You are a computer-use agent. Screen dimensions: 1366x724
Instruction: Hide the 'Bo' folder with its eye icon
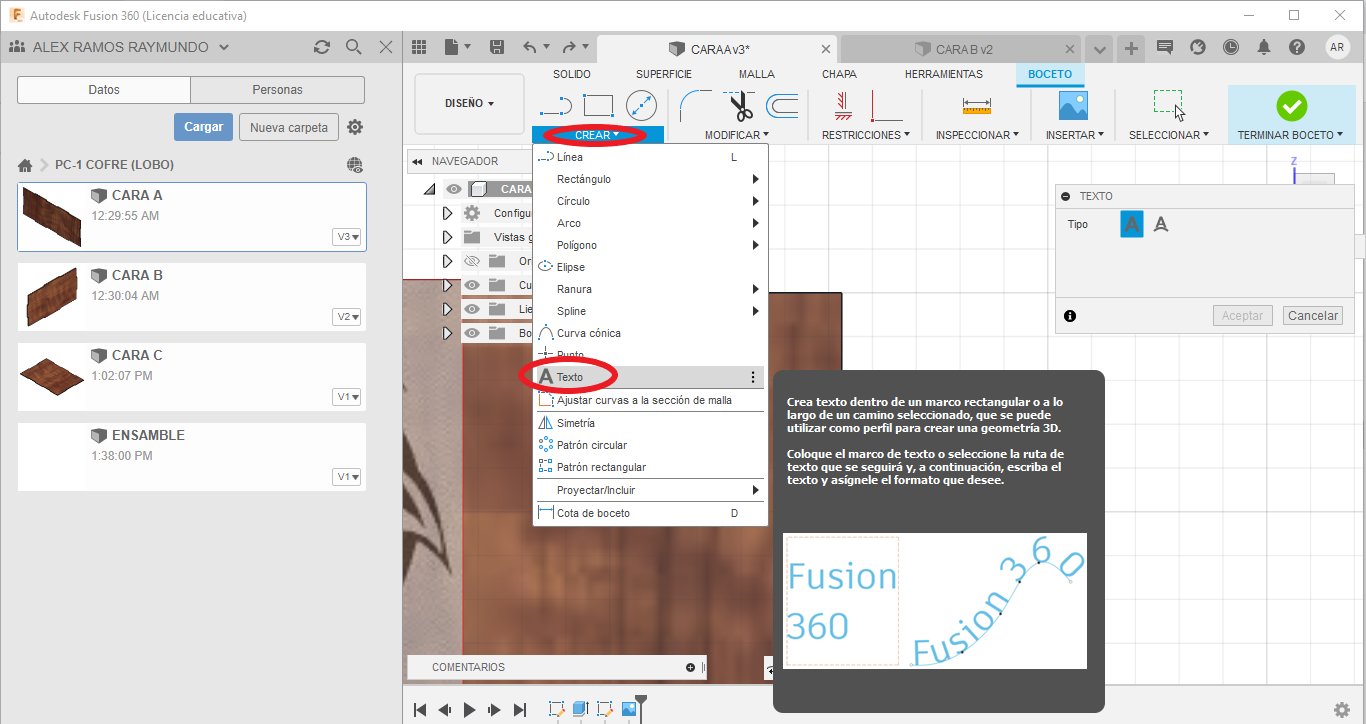pyautogui.click(x=472, y=333)
